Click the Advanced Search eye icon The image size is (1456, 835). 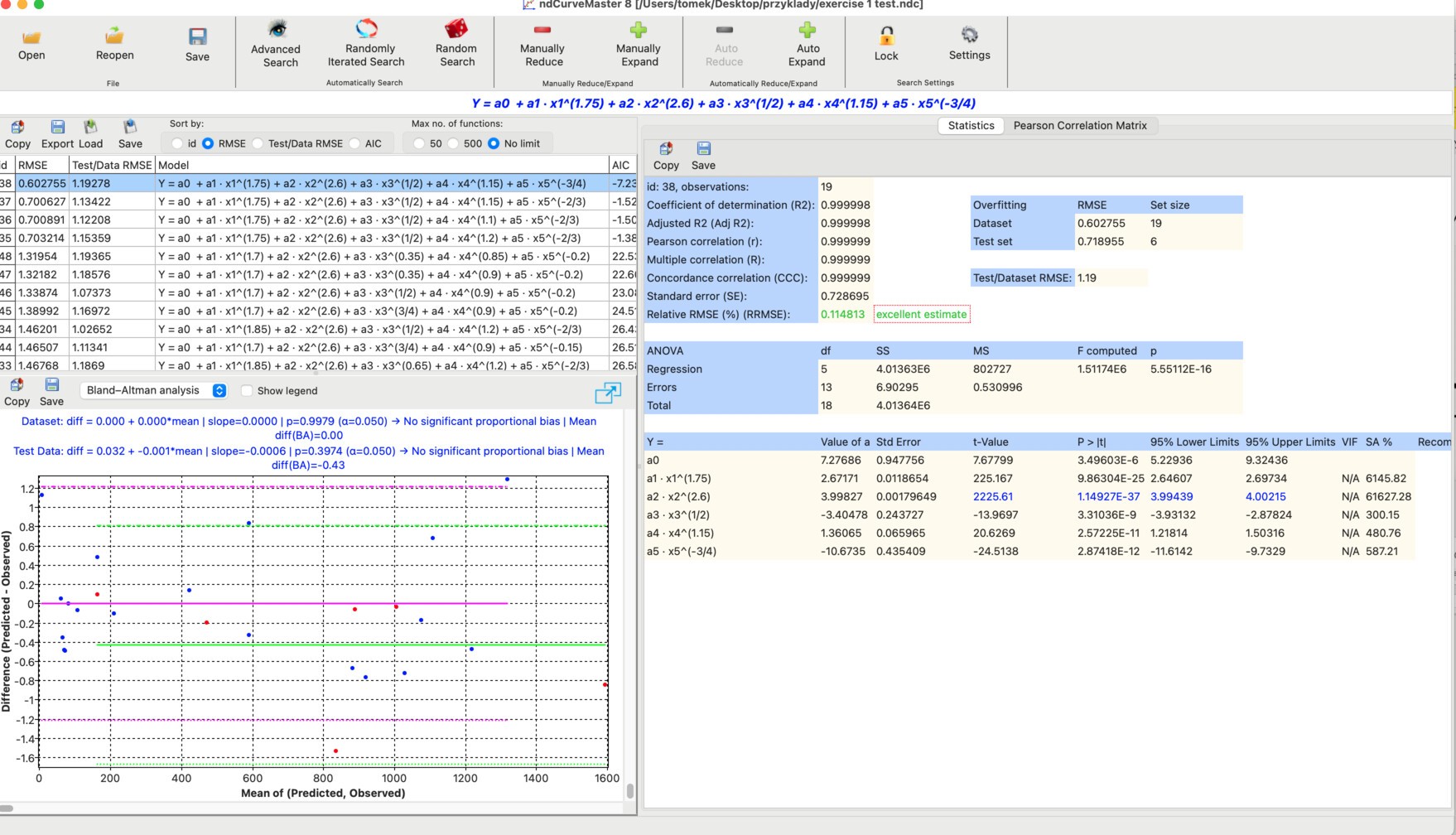point(277,31)
